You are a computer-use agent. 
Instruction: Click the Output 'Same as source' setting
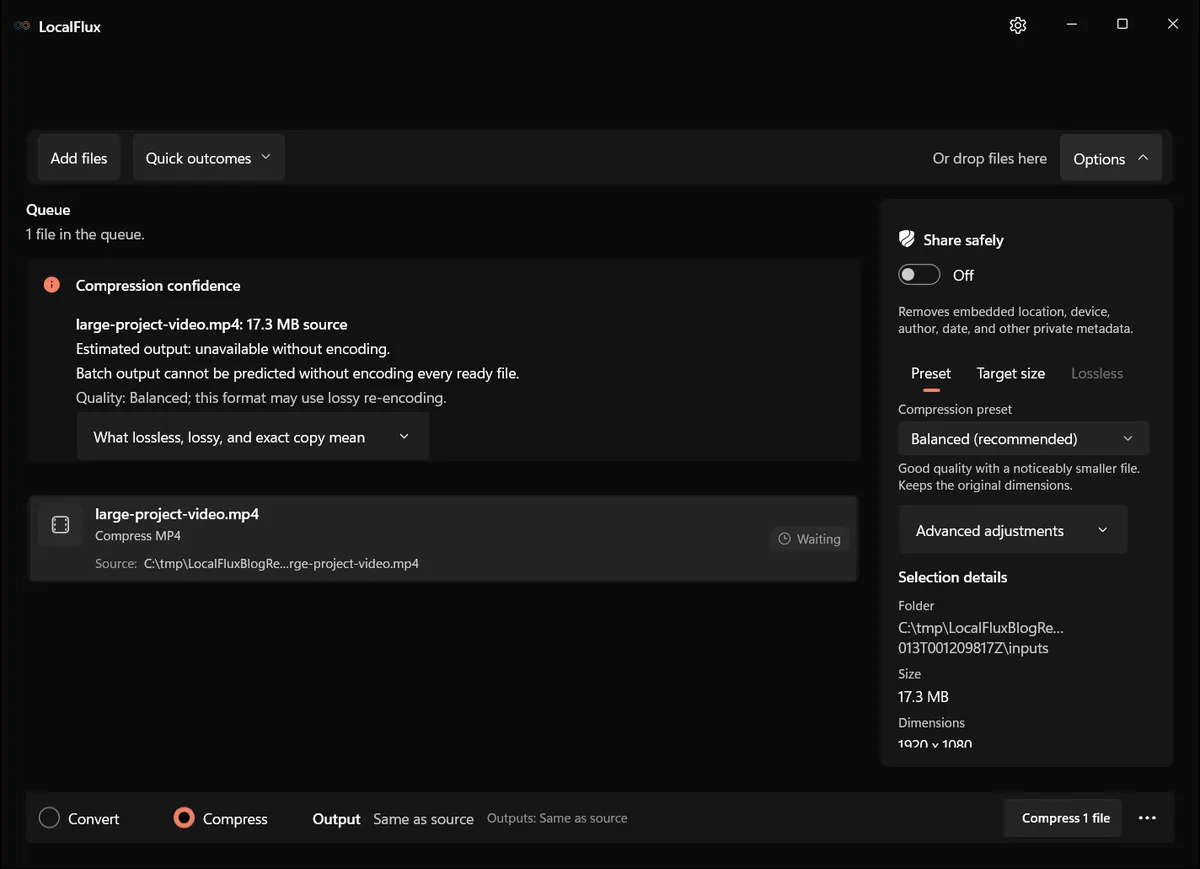click(423, 819)
